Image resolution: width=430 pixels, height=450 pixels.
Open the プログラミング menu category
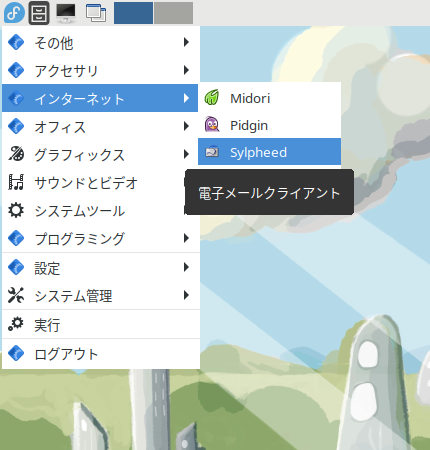(x=100, y=238)
